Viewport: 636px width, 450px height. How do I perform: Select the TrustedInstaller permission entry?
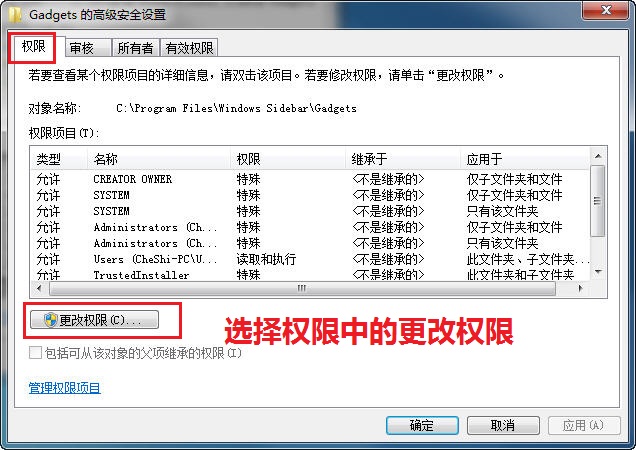[310, 274]
